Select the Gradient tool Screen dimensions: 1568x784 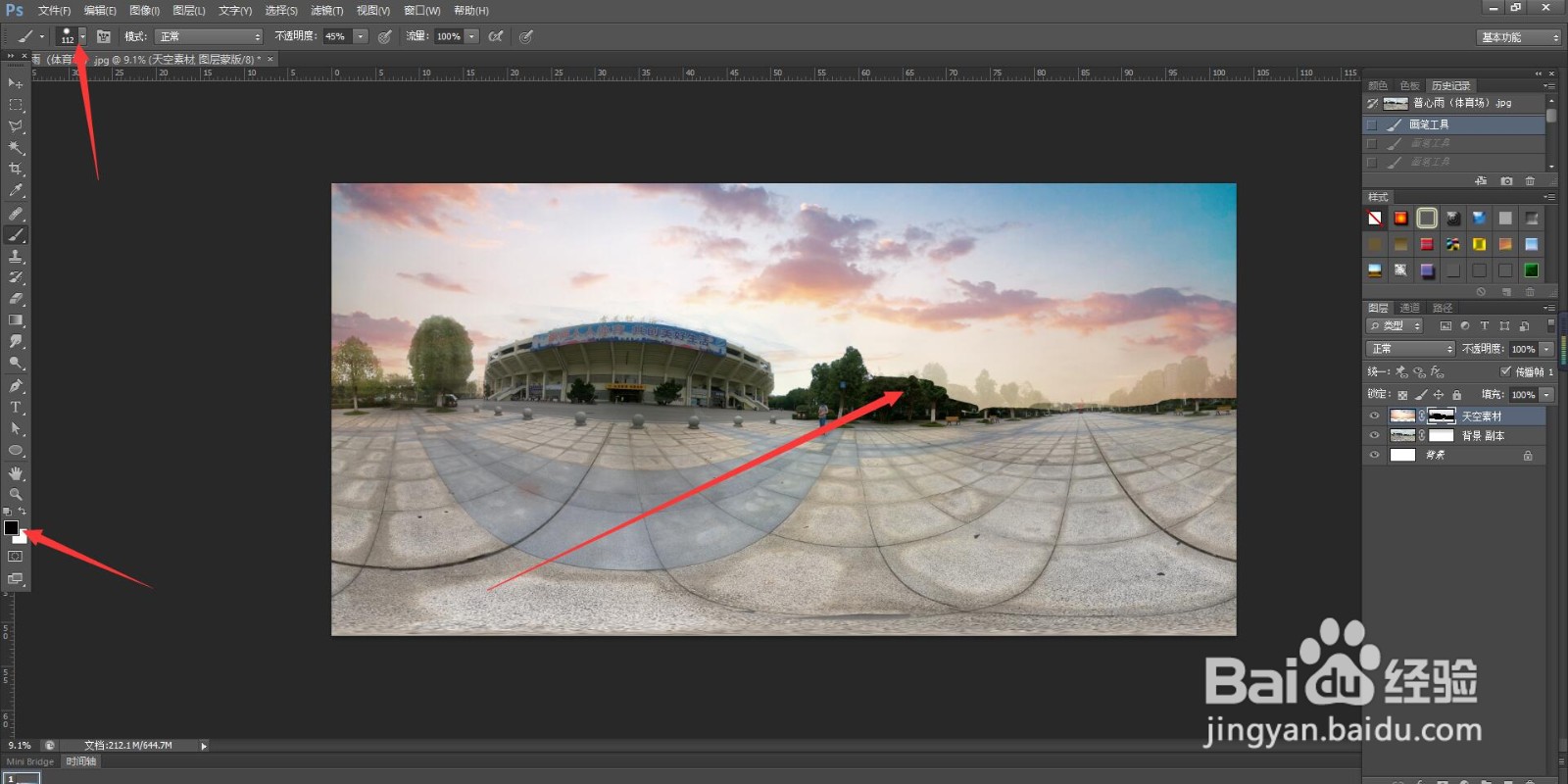click(15, 320)
